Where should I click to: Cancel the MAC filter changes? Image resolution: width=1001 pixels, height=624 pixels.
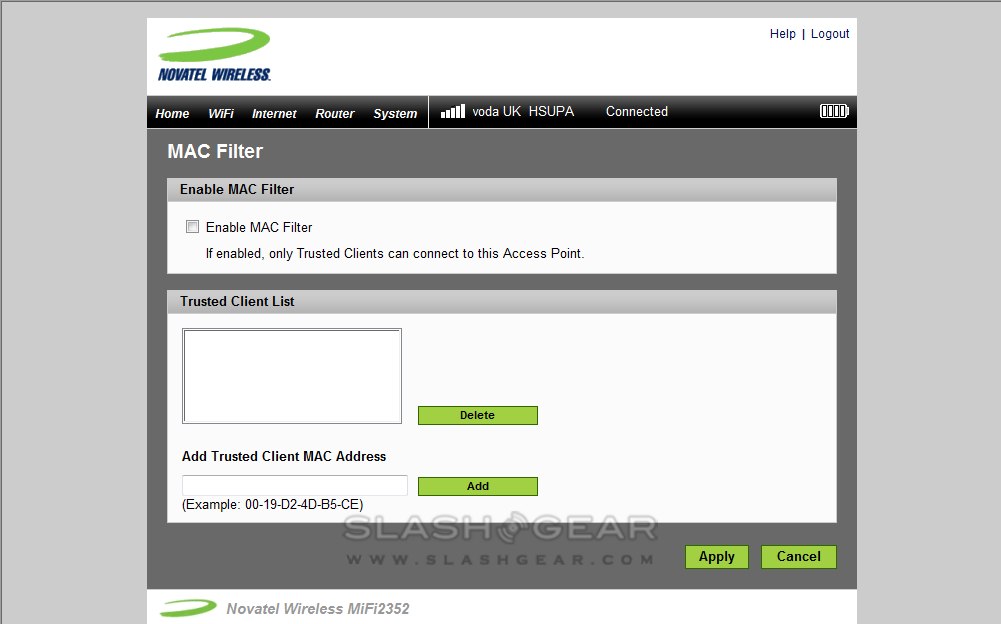coord(798,557)
